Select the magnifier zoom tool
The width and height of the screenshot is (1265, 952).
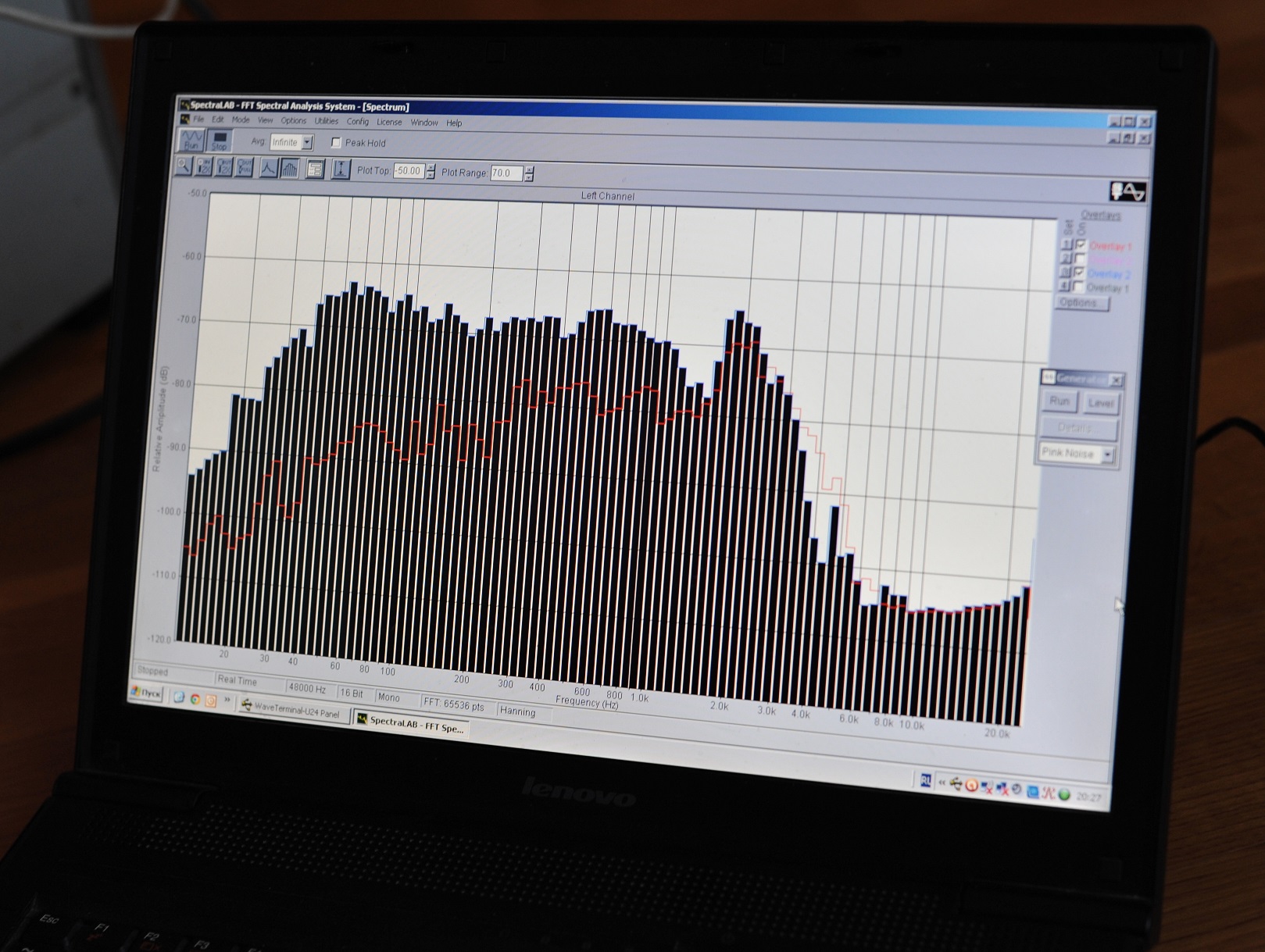pos(184,166)
